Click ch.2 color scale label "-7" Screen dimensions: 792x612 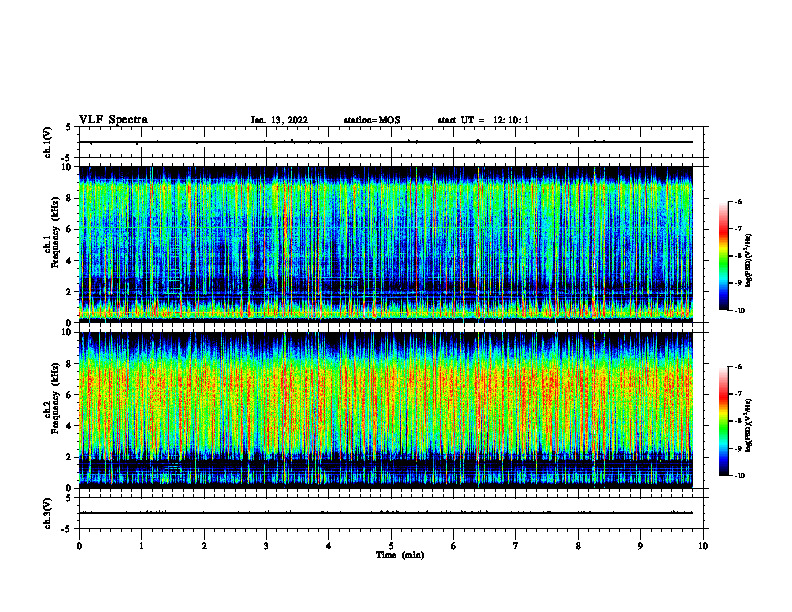click(x=738, y=394)
